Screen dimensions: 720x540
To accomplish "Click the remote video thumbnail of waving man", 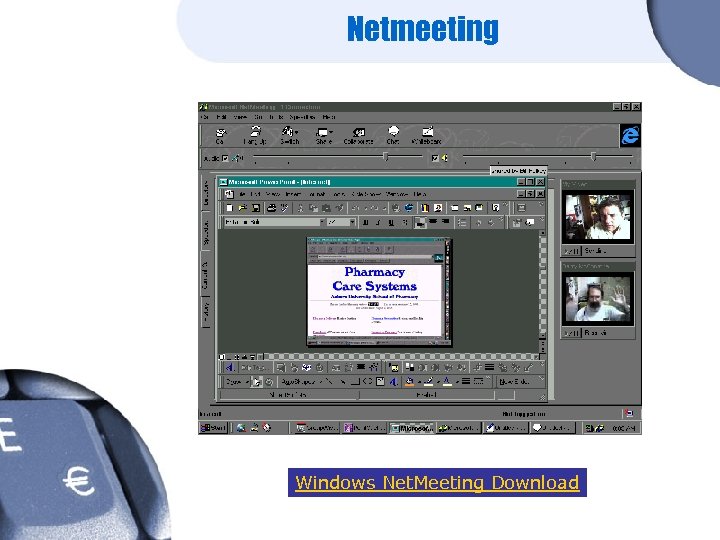I will coord(598,299).
